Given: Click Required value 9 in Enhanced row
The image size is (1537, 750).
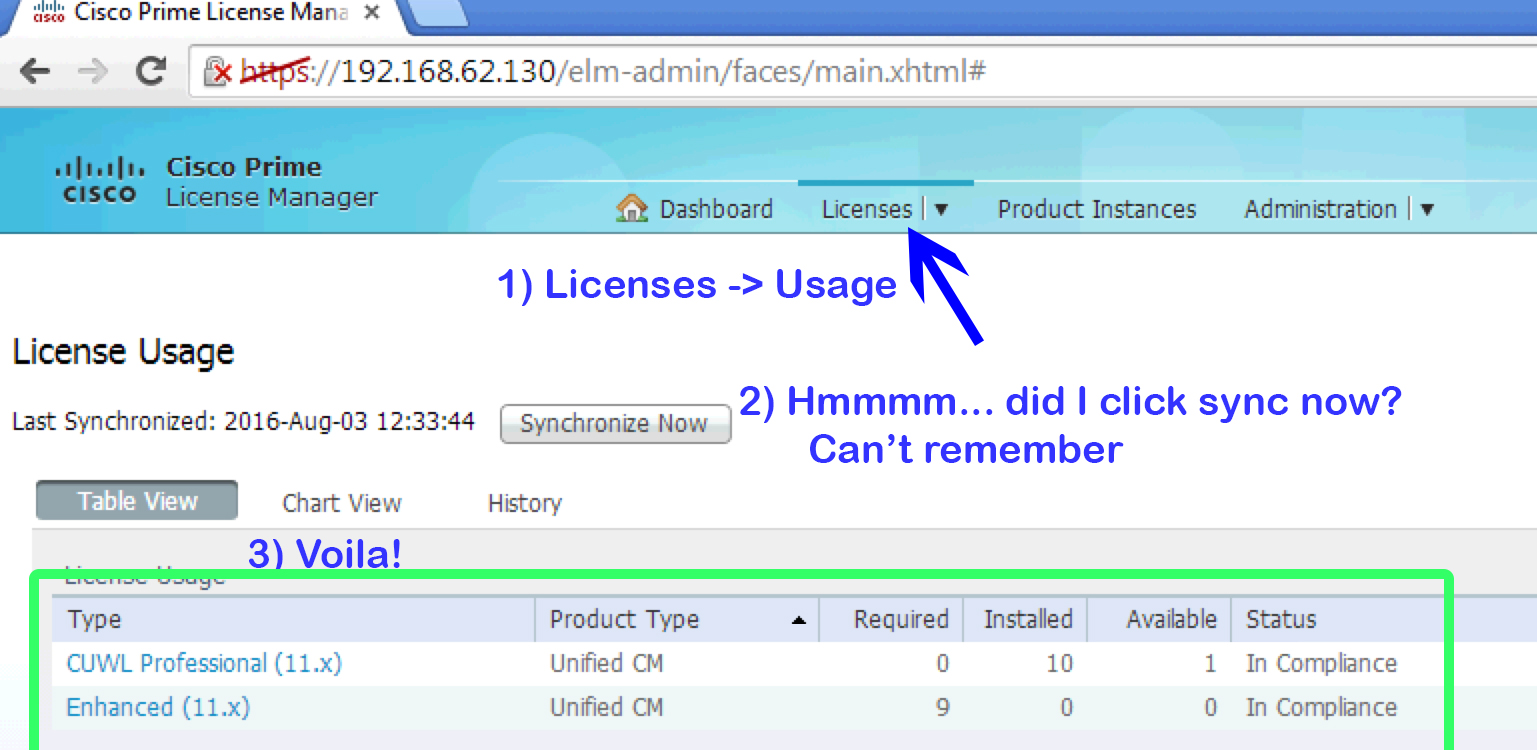Looking at the screenshot, I should (942, 707).
